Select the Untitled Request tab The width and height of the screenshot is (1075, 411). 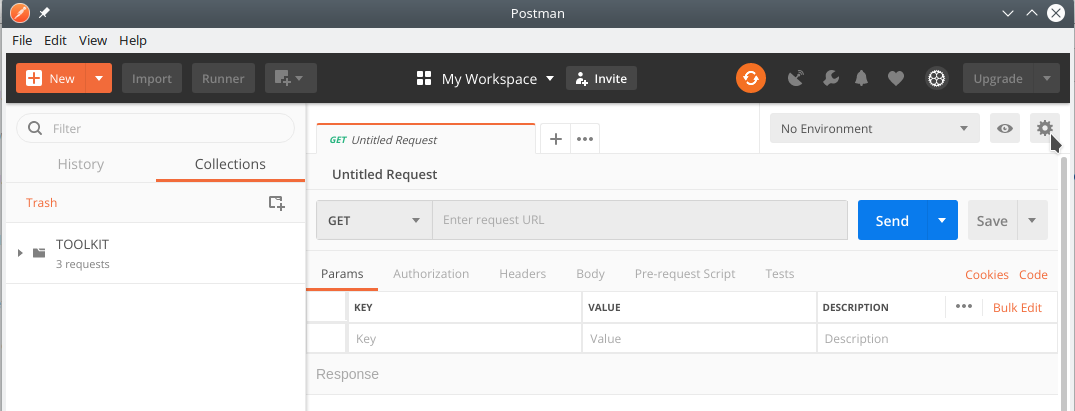click(x=425, y=139)
